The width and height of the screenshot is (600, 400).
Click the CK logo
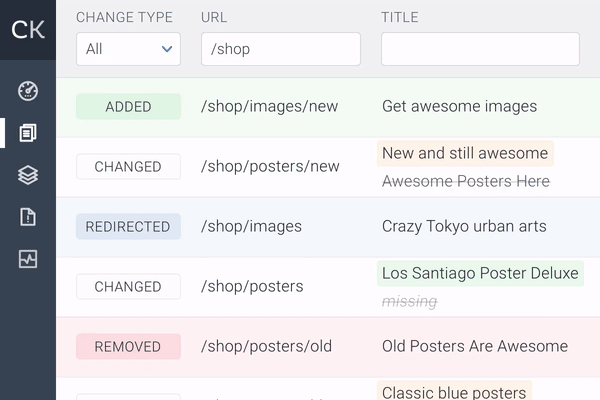point(28,30)
